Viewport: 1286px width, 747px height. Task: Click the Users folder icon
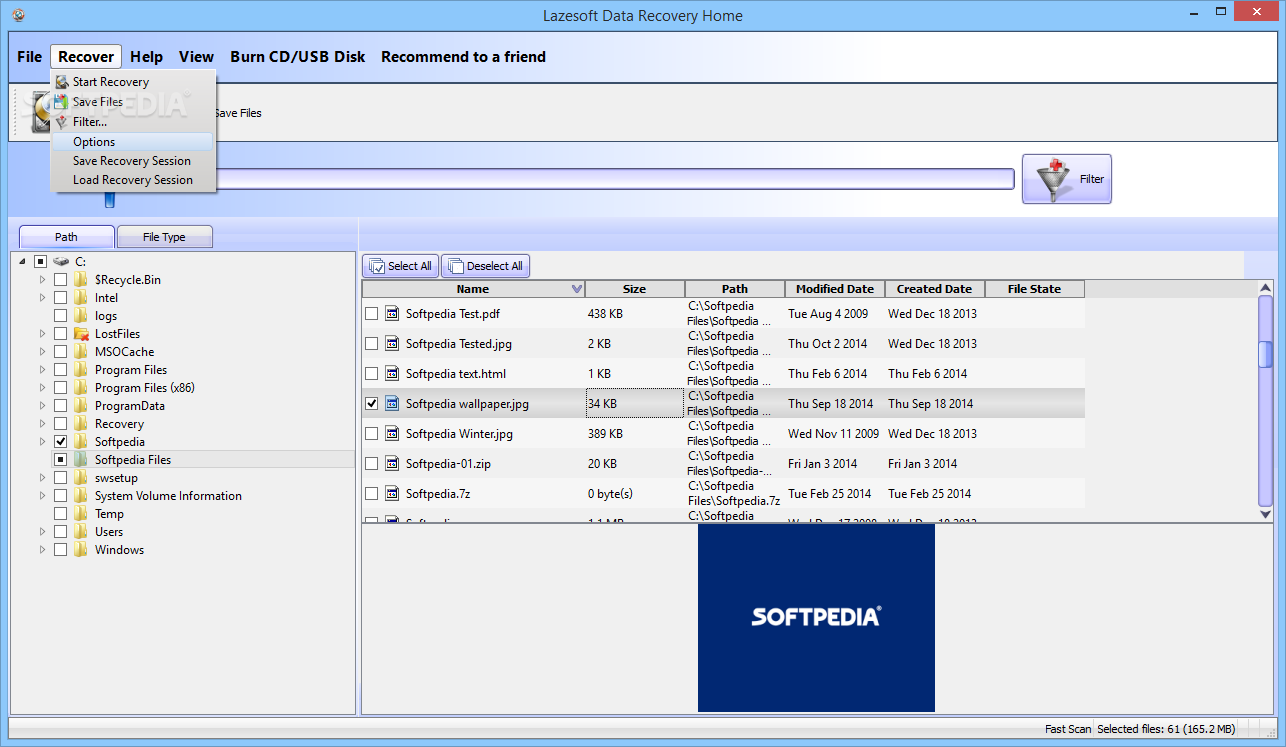[81, 532]
